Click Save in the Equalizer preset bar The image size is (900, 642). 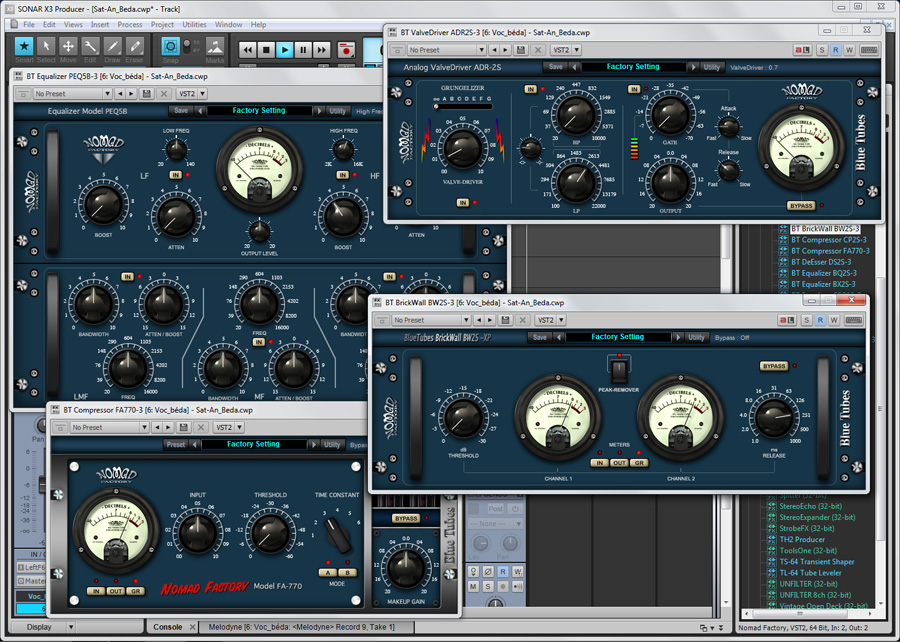point(181,111)
